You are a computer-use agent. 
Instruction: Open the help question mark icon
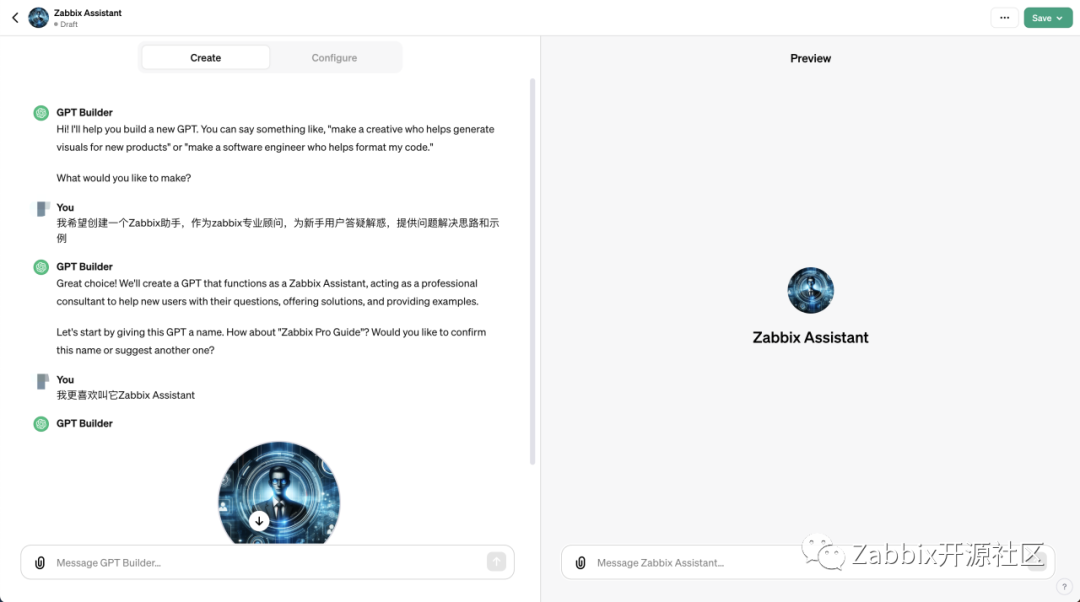click(x=1064, y=587)
